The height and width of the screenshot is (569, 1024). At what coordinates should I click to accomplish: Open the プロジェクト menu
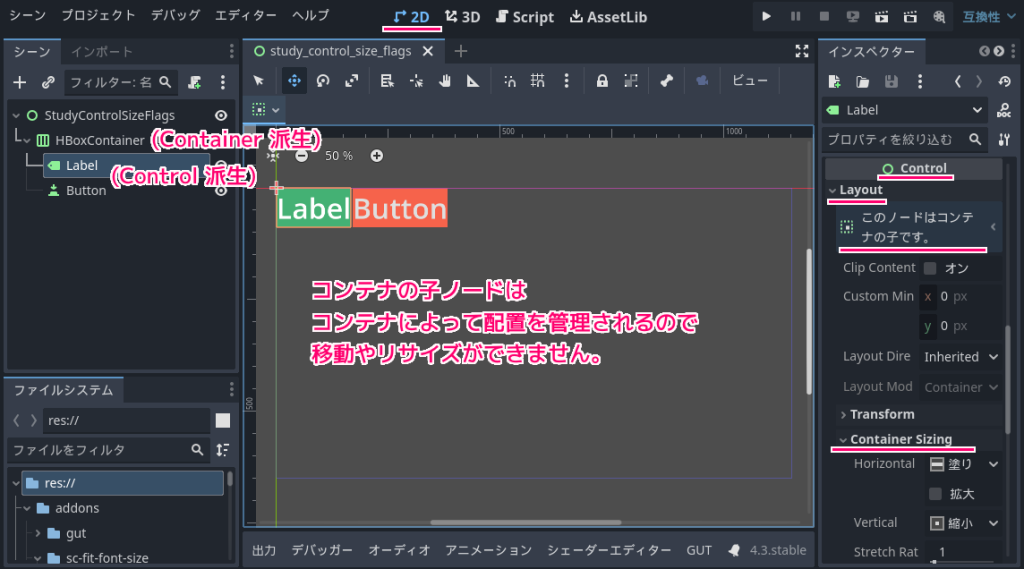click(x=98, y=15)
